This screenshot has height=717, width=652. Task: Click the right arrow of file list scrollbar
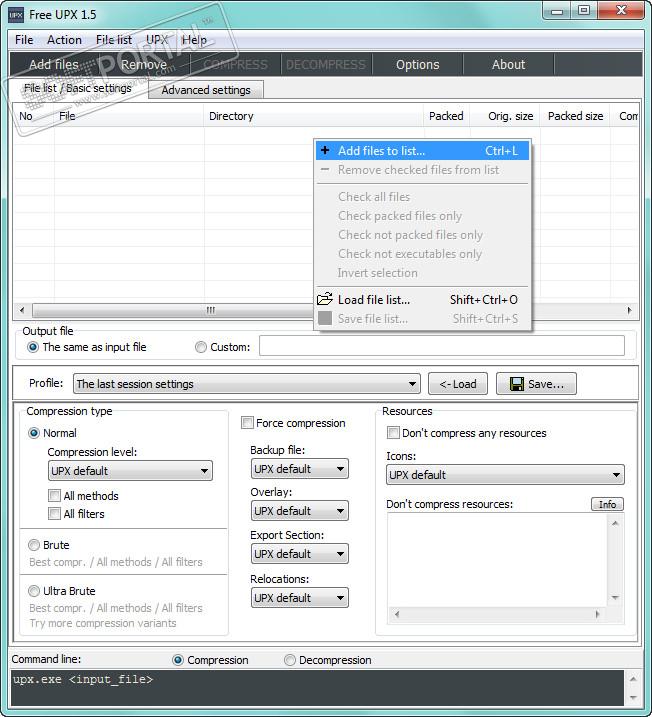630,310
